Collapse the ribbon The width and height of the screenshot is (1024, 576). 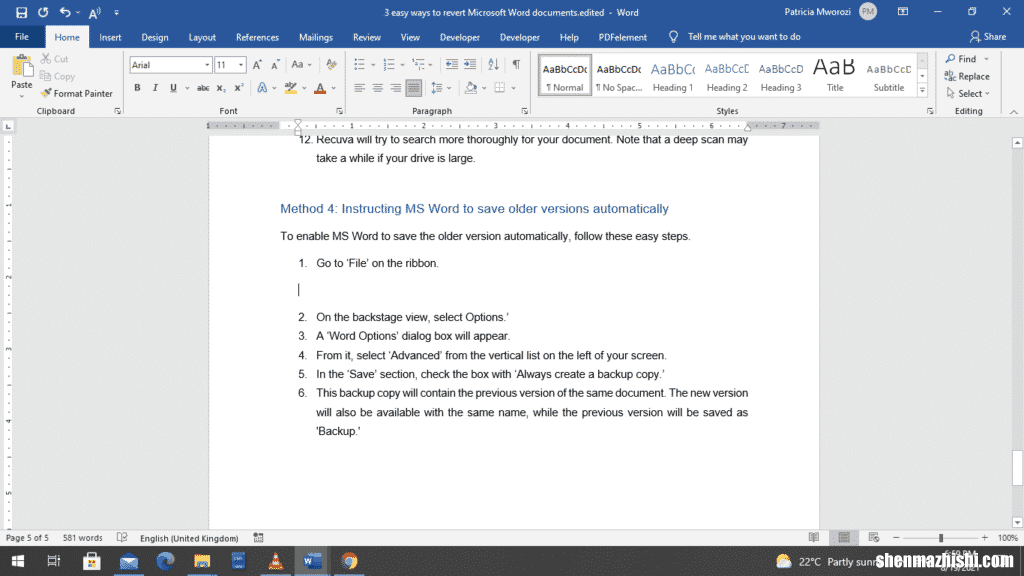1014,112
